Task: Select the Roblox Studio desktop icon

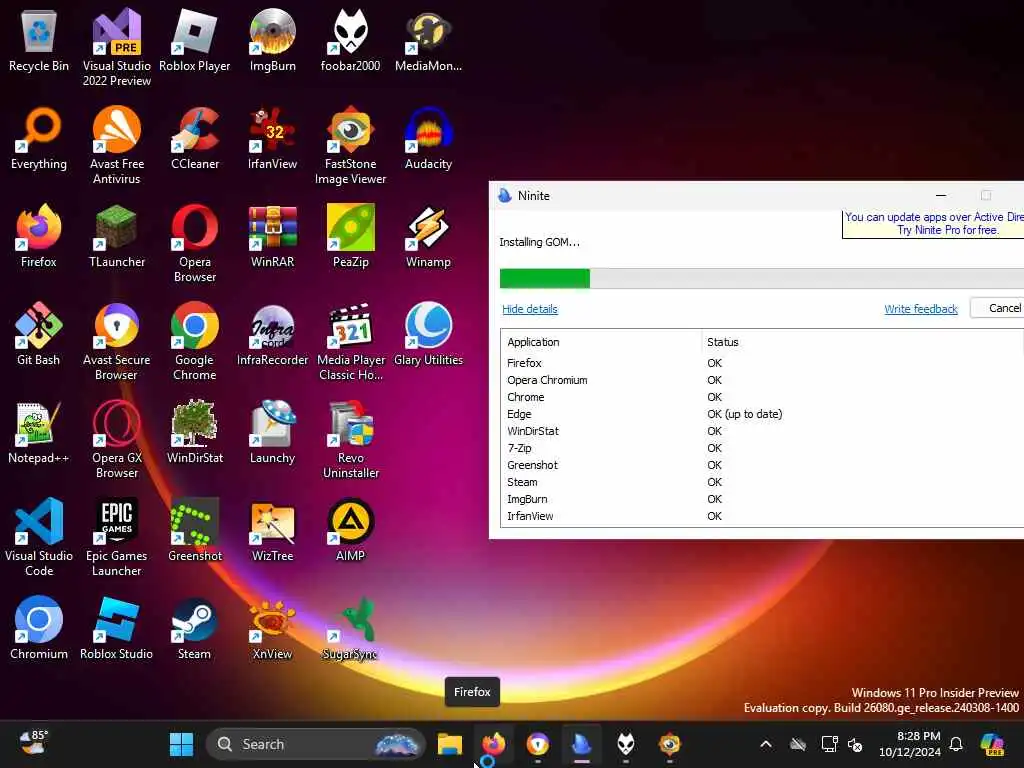Action: click(116, 628)
